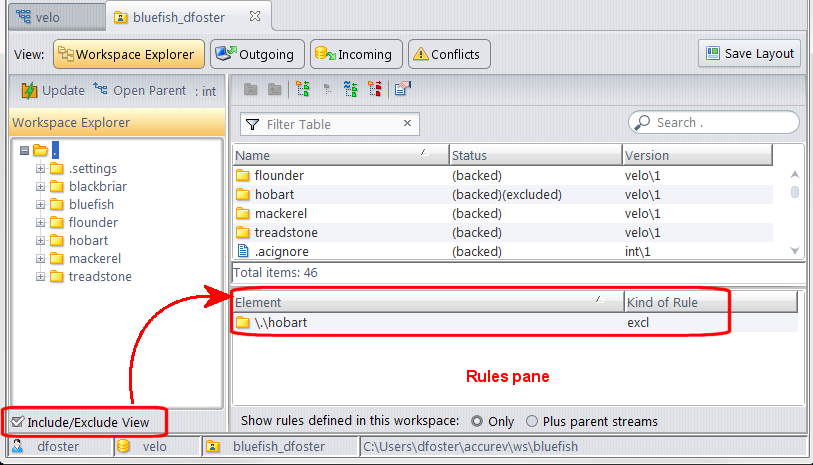
Task: Sort by the Kind of Rule header
Action: click(x=711, y=302)
